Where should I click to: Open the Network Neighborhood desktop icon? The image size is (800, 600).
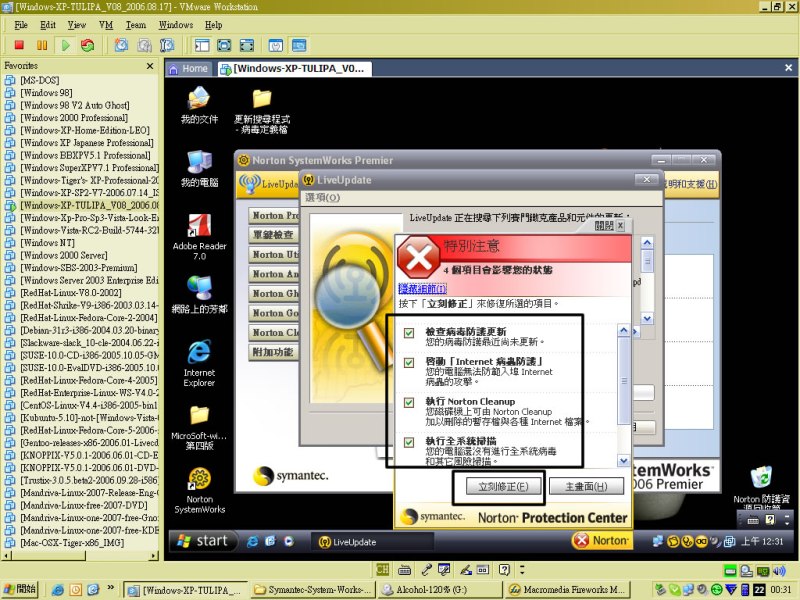point(199,294)
